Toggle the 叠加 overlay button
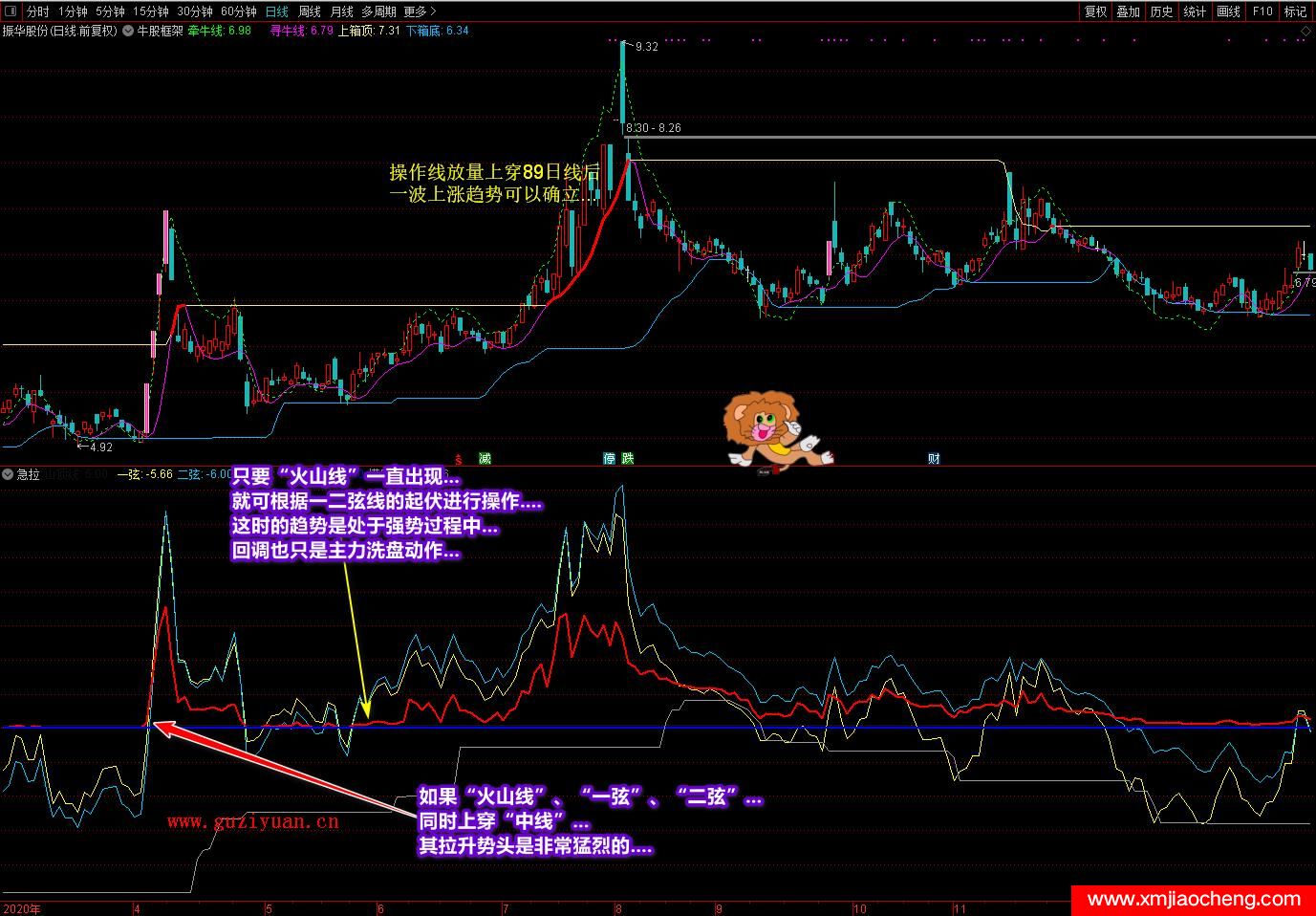The image size is (1316, 916). point(1129,11)
